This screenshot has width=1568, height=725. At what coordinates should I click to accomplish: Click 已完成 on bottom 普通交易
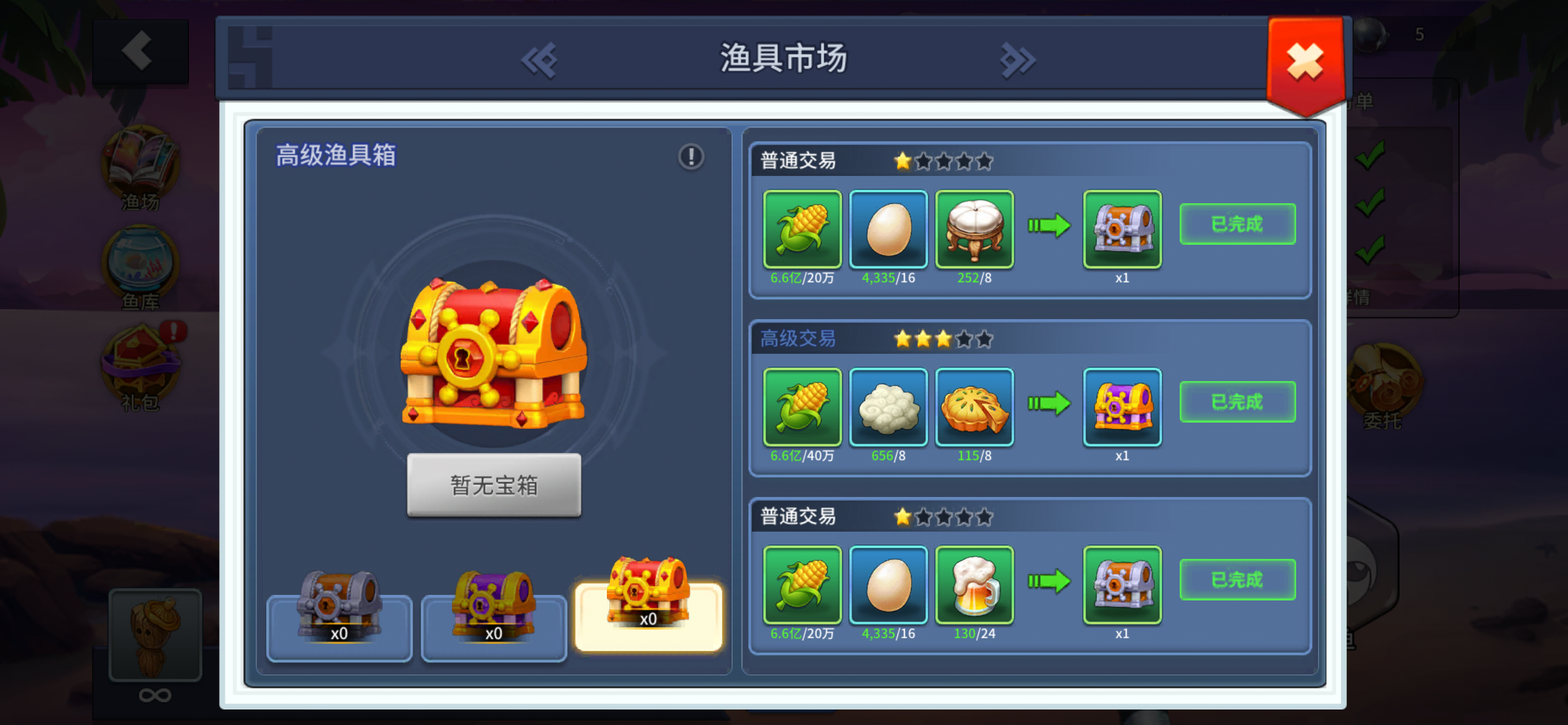(x=1237, y=579)
